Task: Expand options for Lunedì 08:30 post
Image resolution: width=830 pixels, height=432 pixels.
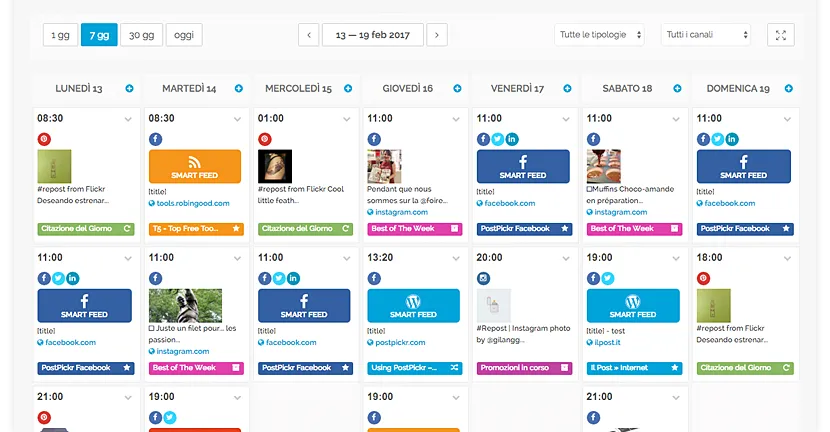Action: tap(128, 120)
